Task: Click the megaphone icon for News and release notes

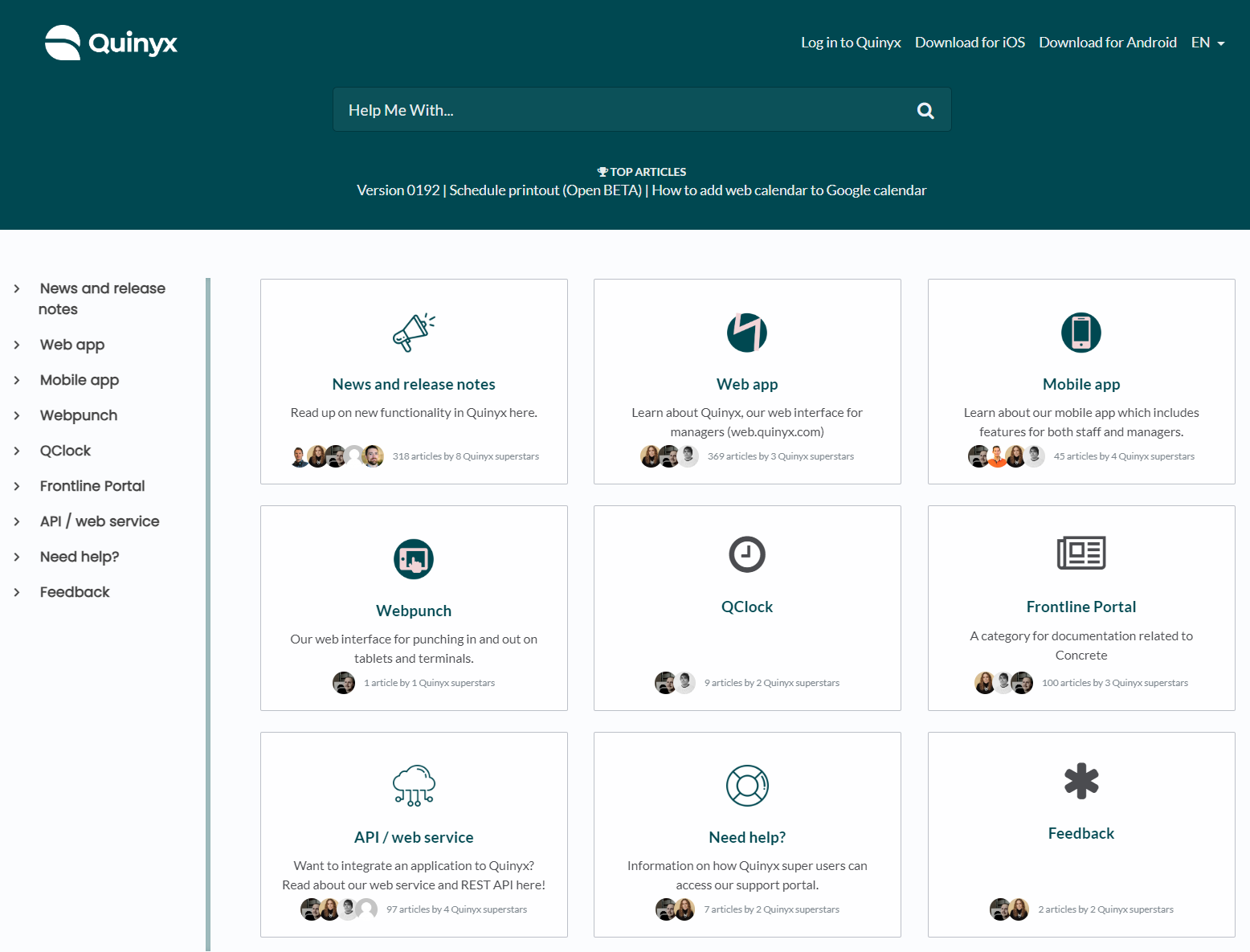Action: click(414, 333)
